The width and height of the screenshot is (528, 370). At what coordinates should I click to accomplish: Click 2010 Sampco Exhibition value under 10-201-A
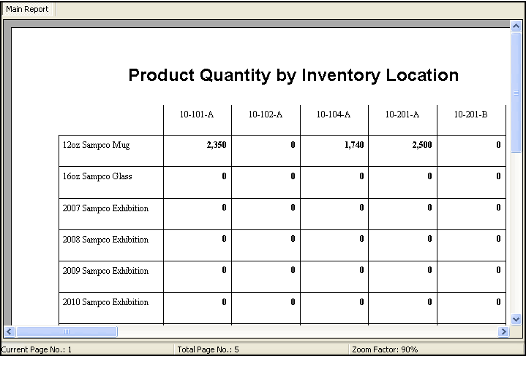(x=430, y=302)
